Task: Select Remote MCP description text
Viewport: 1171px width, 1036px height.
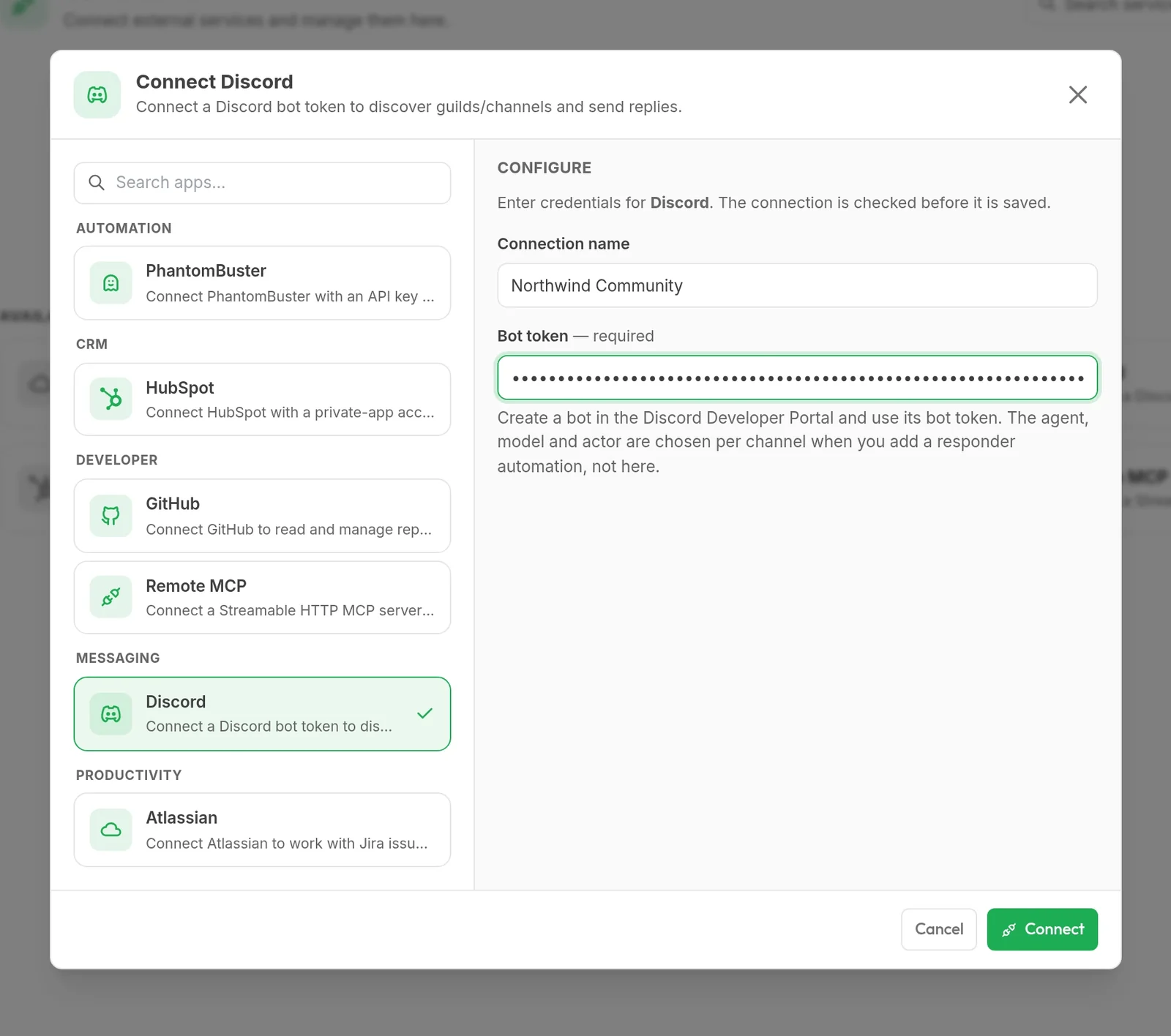Action: 290,610
